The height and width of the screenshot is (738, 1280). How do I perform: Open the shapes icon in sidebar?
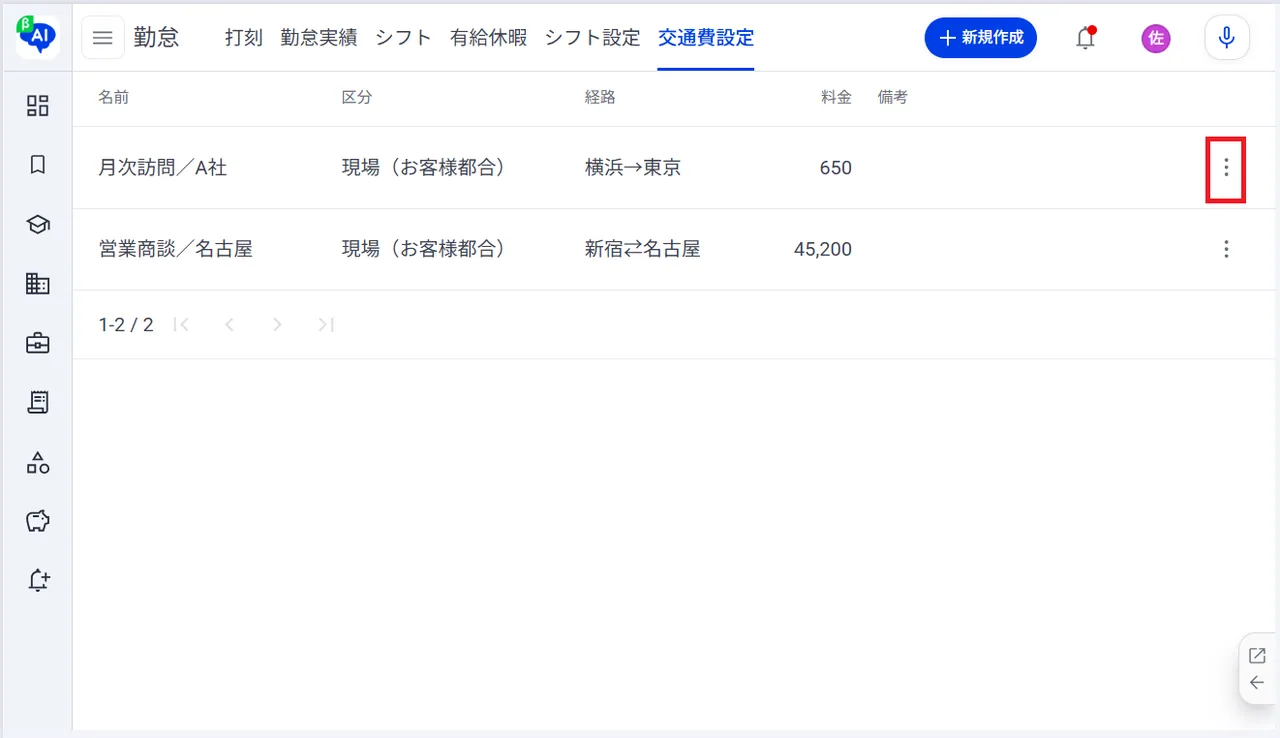(x=38, y=462)
